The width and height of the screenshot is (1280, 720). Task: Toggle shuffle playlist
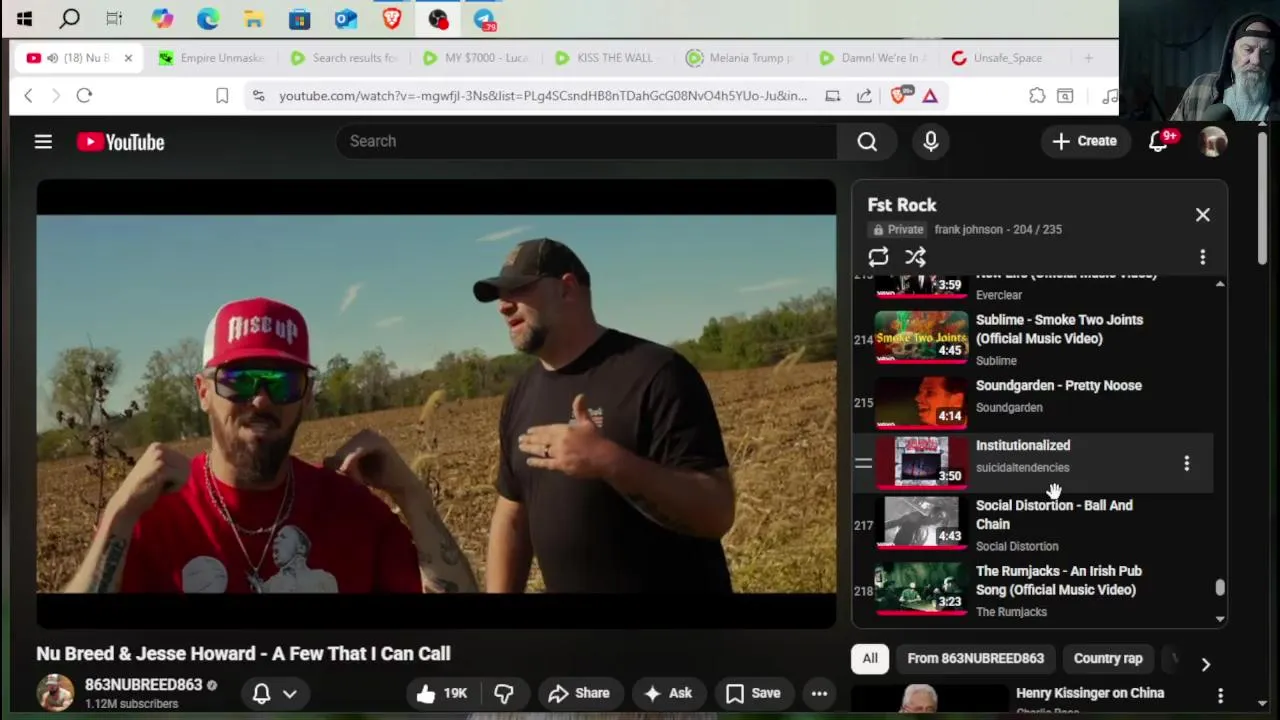point(915,257)
